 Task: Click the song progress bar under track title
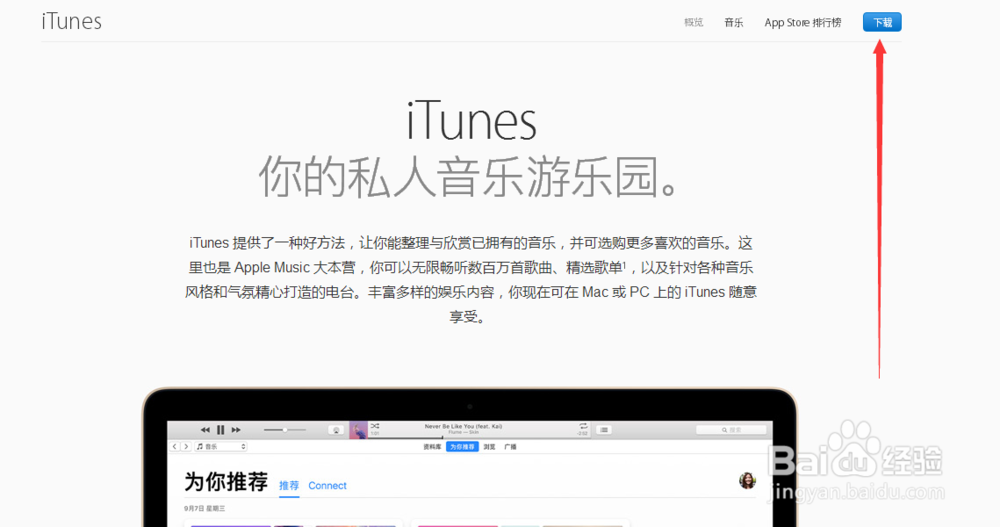click(478, 438)
